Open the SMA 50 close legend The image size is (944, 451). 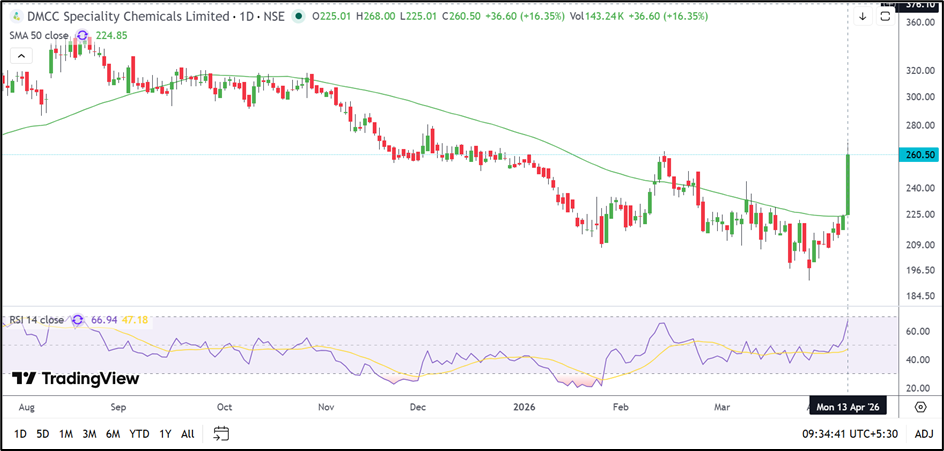coord(37,36)
